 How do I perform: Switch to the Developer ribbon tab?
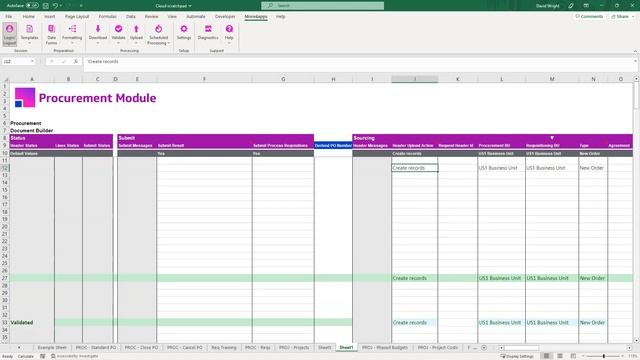pos(225,17)
